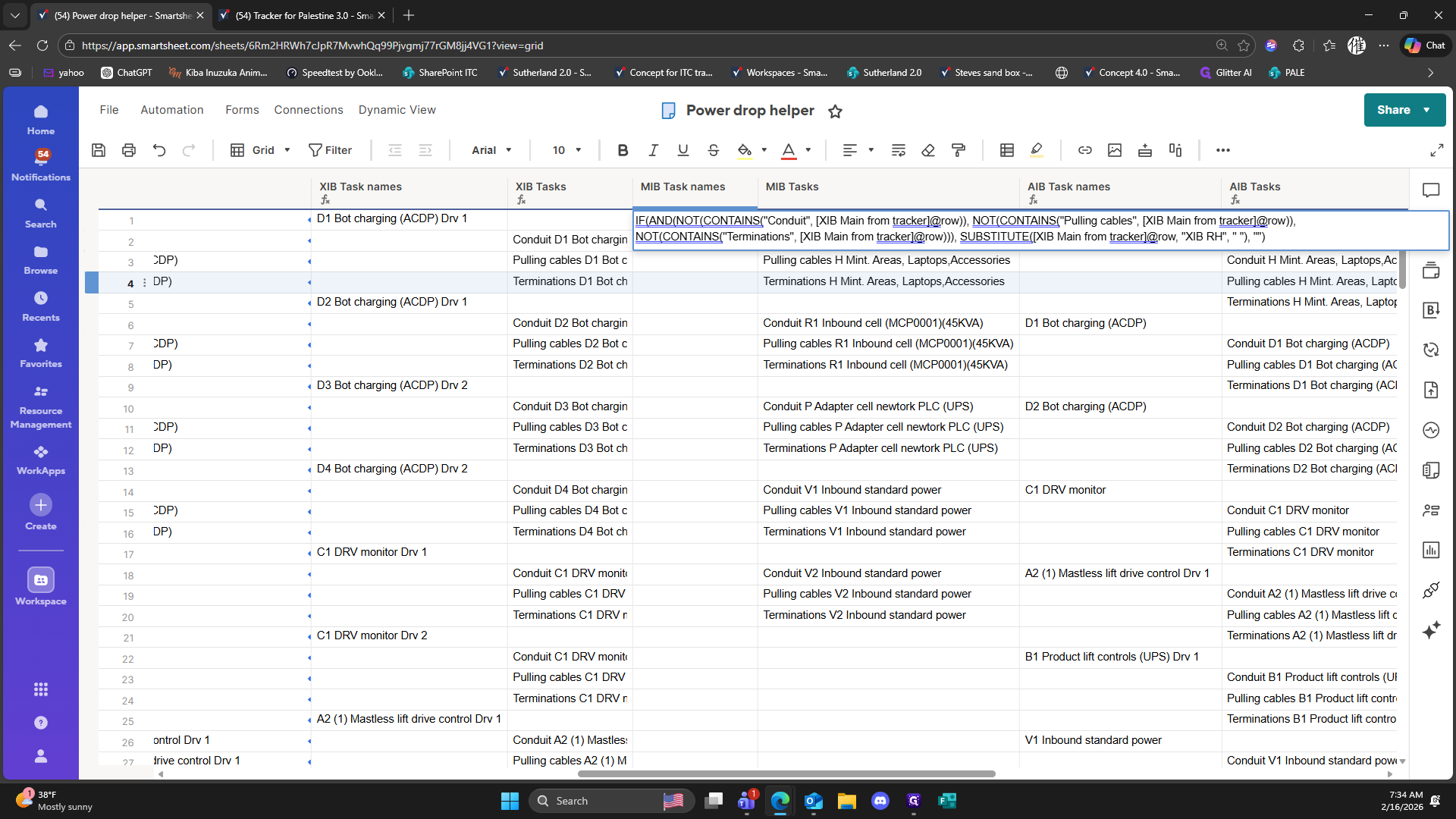
Task: Click the Insert Image icon
Action: [x=1114, y=150]
